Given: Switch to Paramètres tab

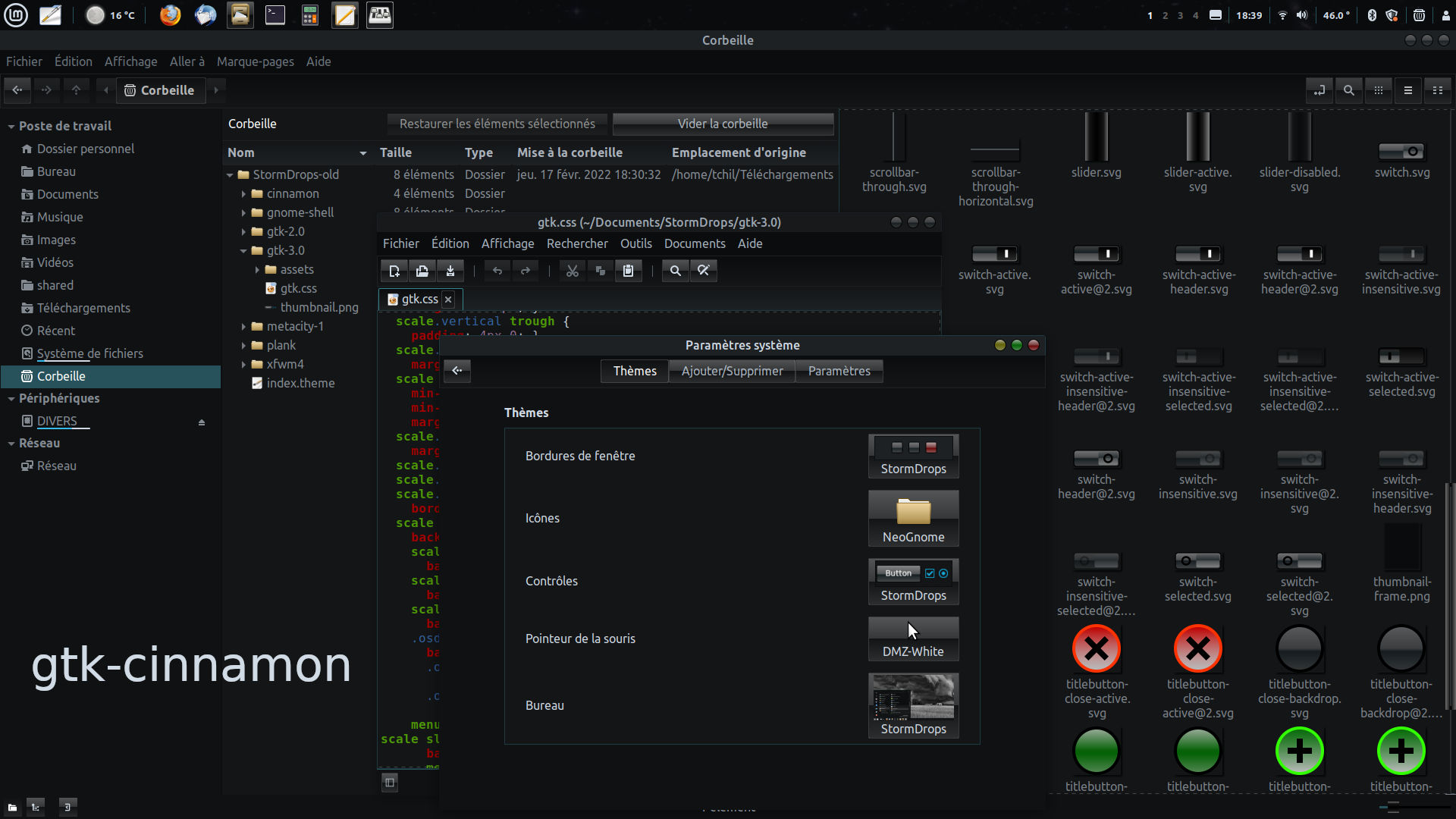Looking at the screenshot, I should tap(839, 371).
